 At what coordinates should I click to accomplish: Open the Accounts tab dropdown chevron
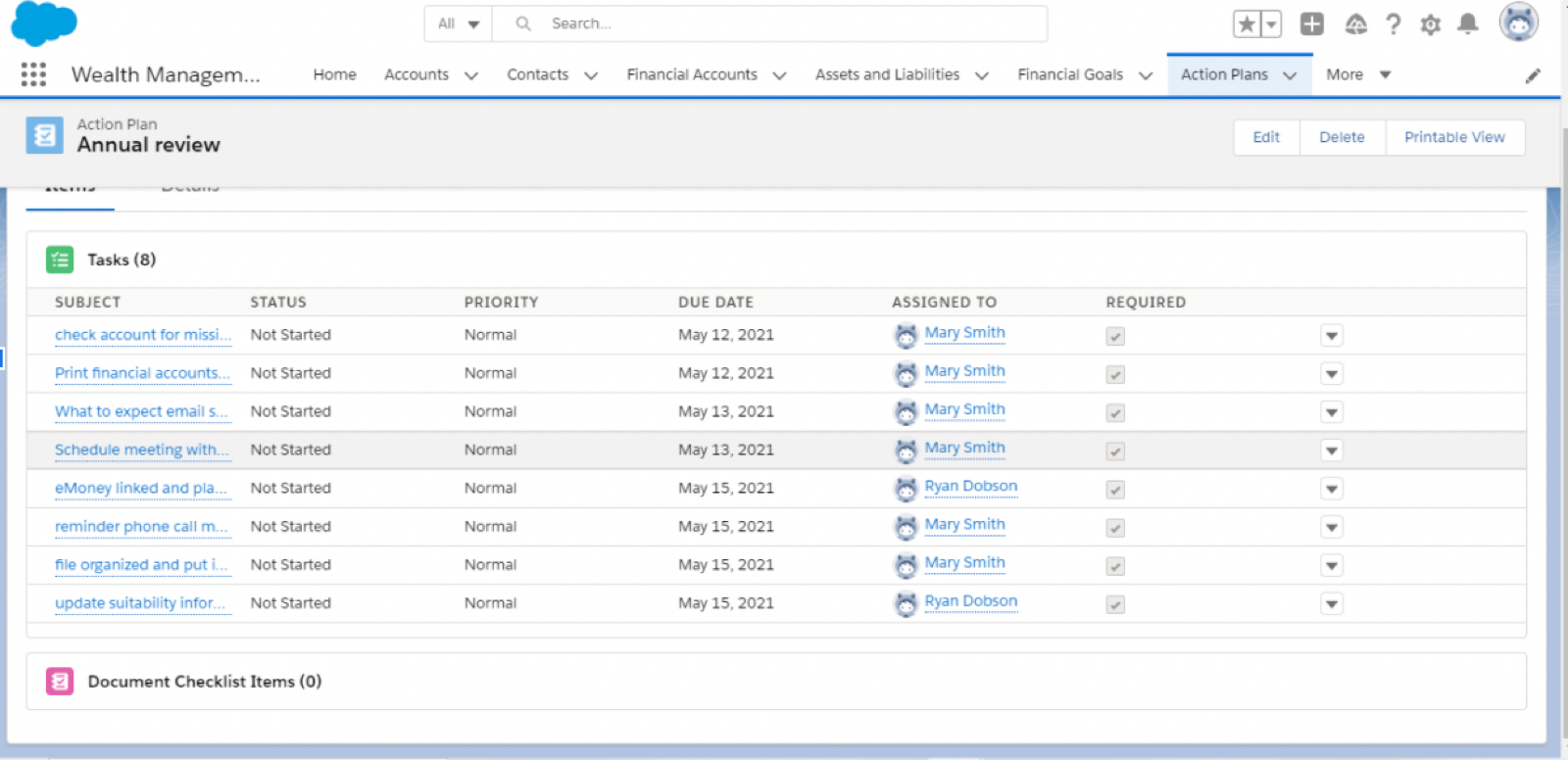coord(471,75)
